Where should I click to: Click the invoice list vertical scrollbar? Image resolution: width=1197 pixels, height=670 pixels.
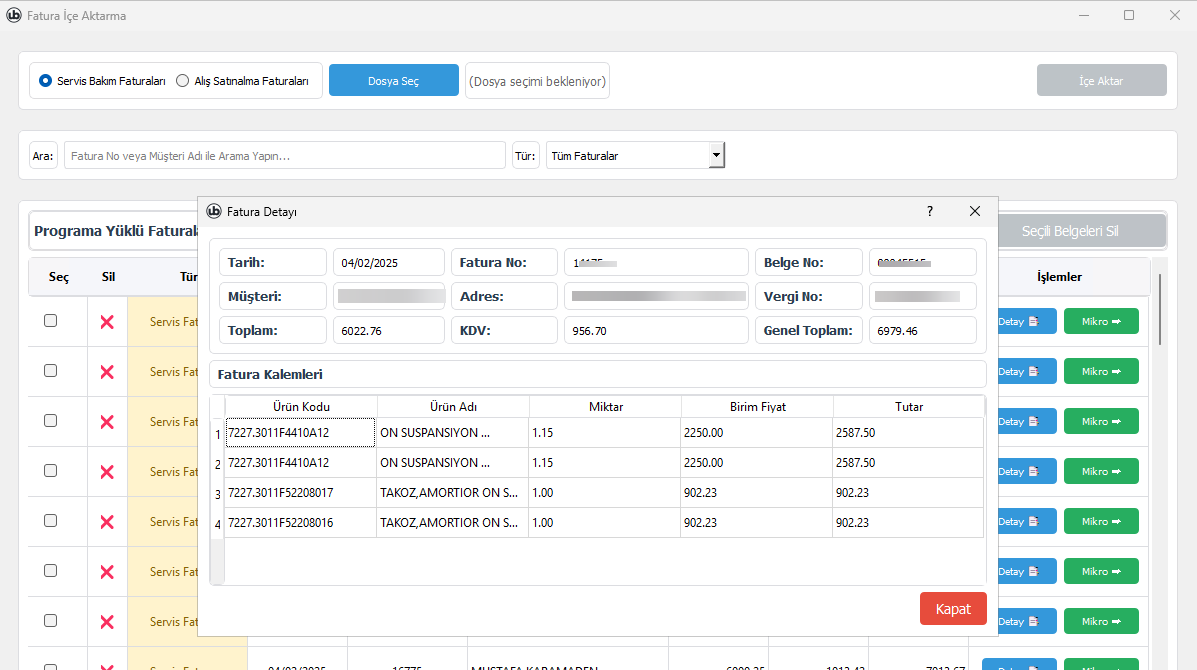pos(1160,310)
